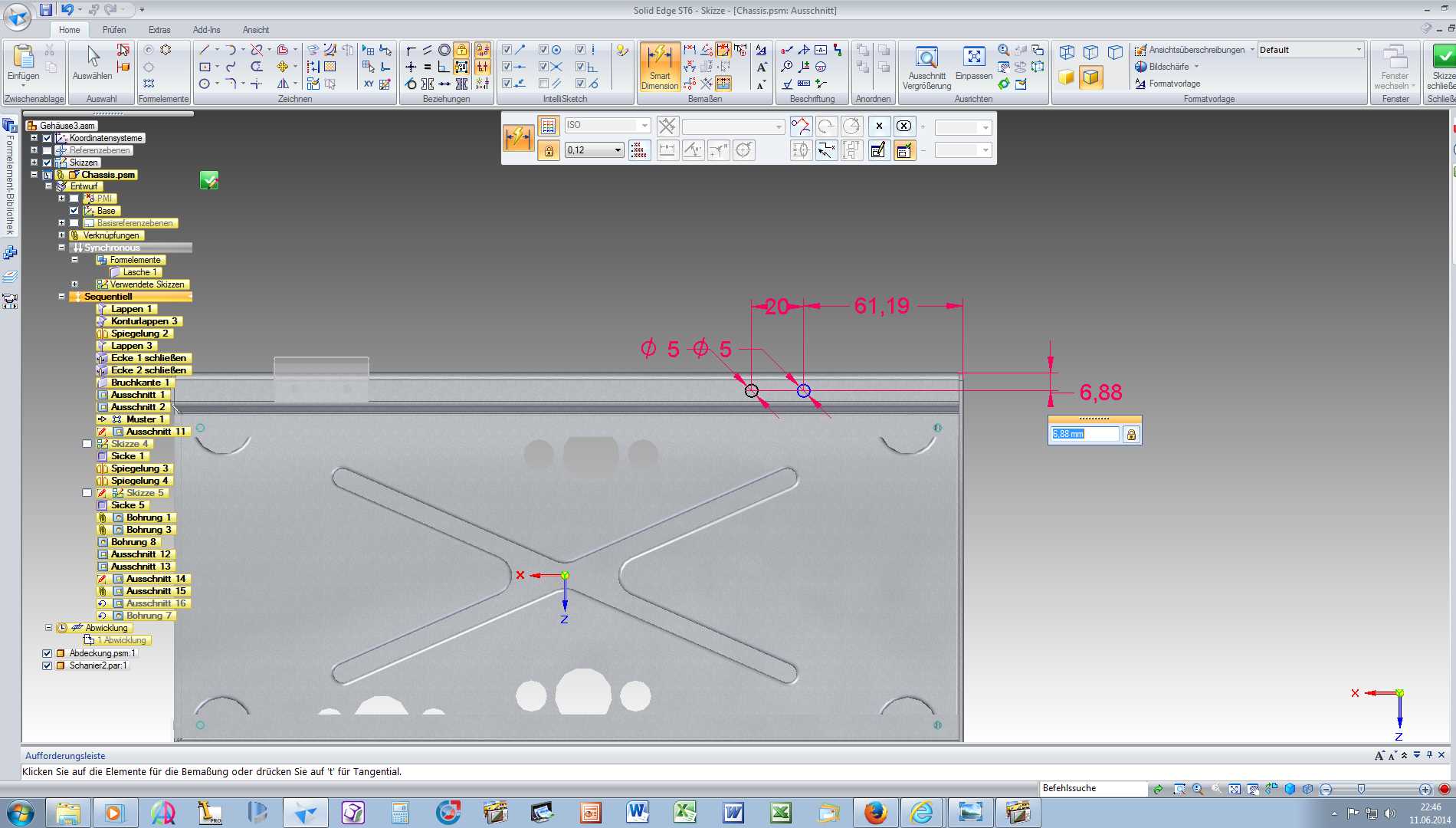Screen dimensions: 1456x828
Task: Toggle Abdeckung.psm:1 checkbox
Action: (47, 653)
